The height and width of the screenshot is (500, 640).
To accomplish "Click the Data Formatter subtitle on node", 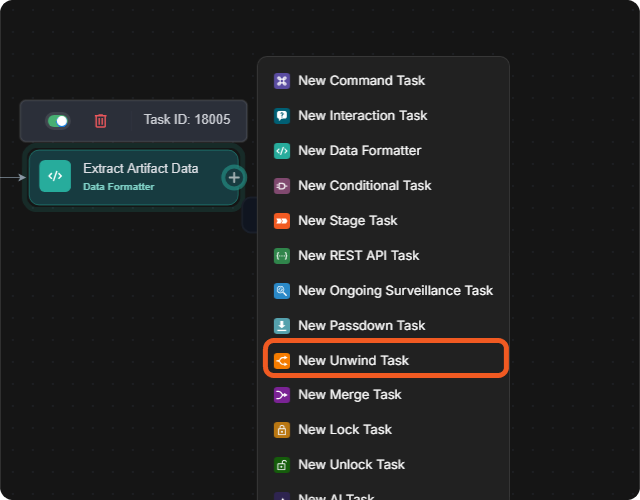I will click(119, 187).
